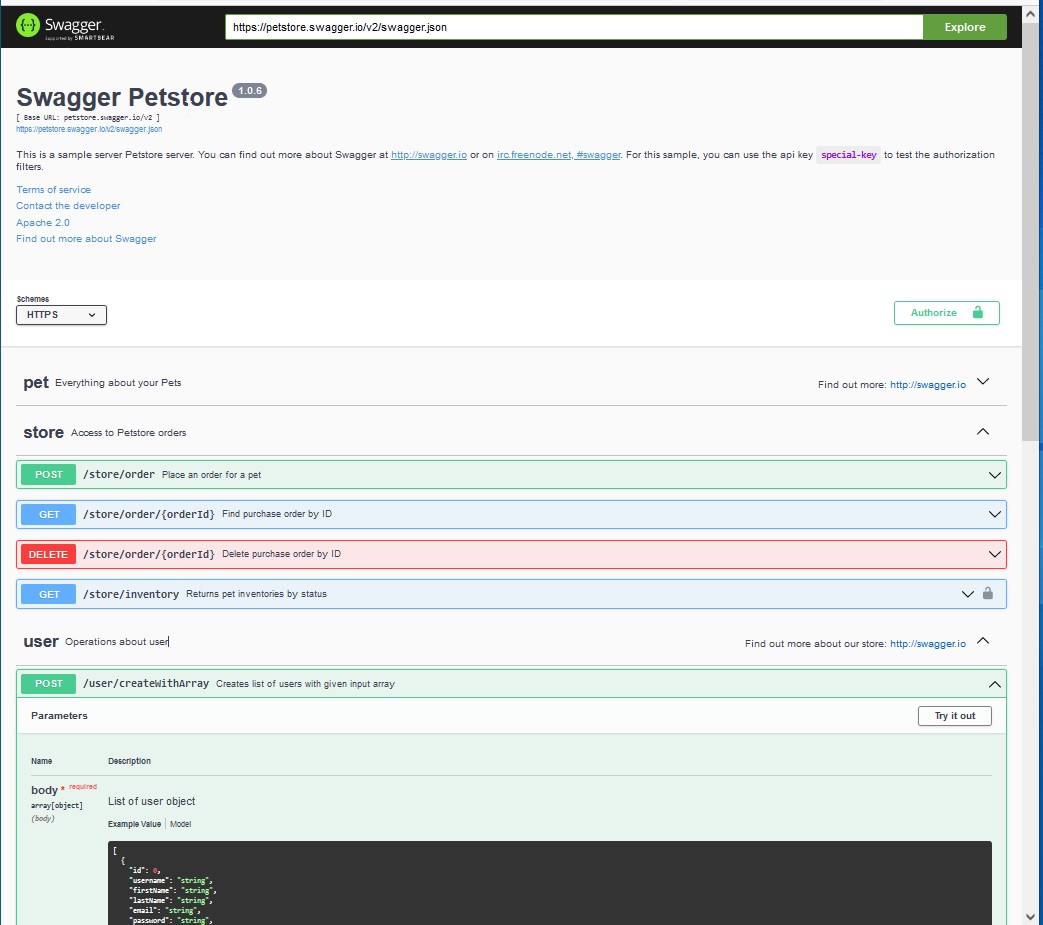Switch to the Model tab
Screen dimensions: 1043x925
click(180, 824)
